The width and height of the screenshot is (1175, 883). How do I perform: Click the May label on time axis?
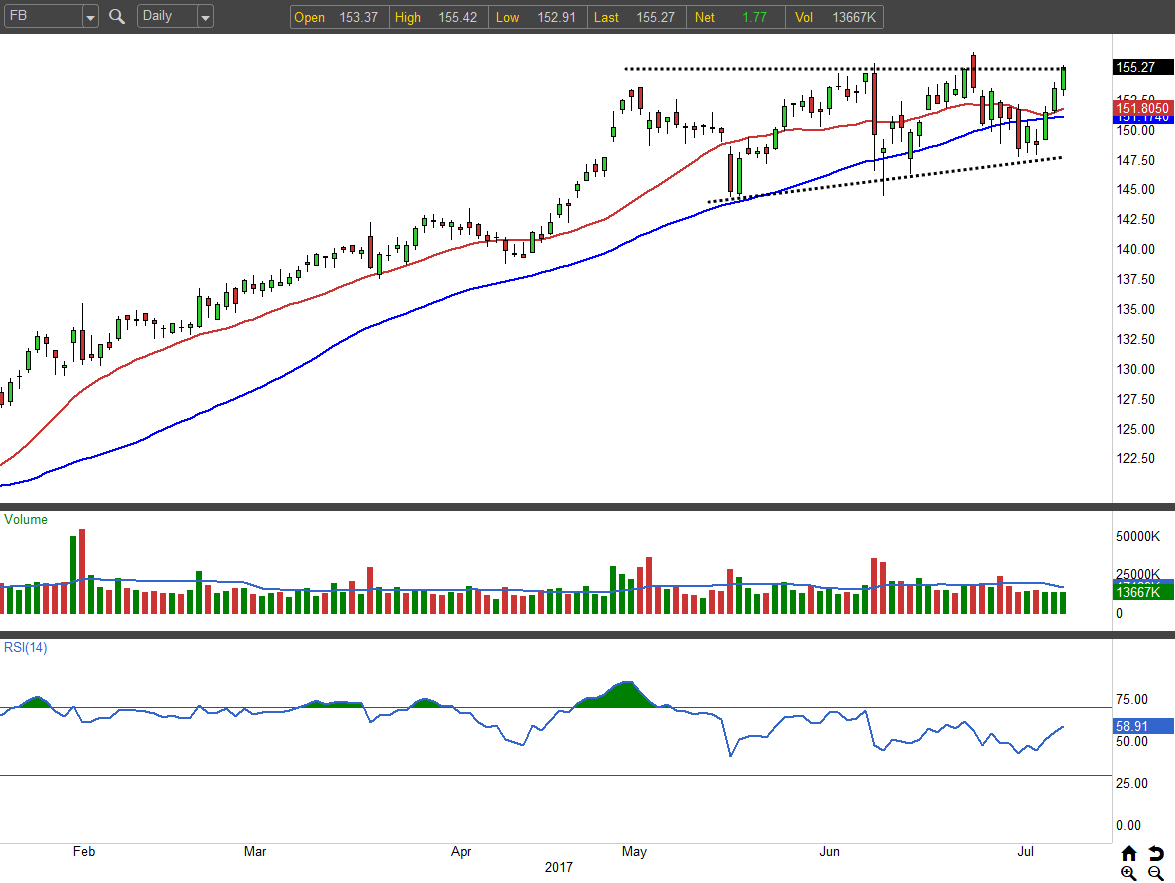point(634,852)
